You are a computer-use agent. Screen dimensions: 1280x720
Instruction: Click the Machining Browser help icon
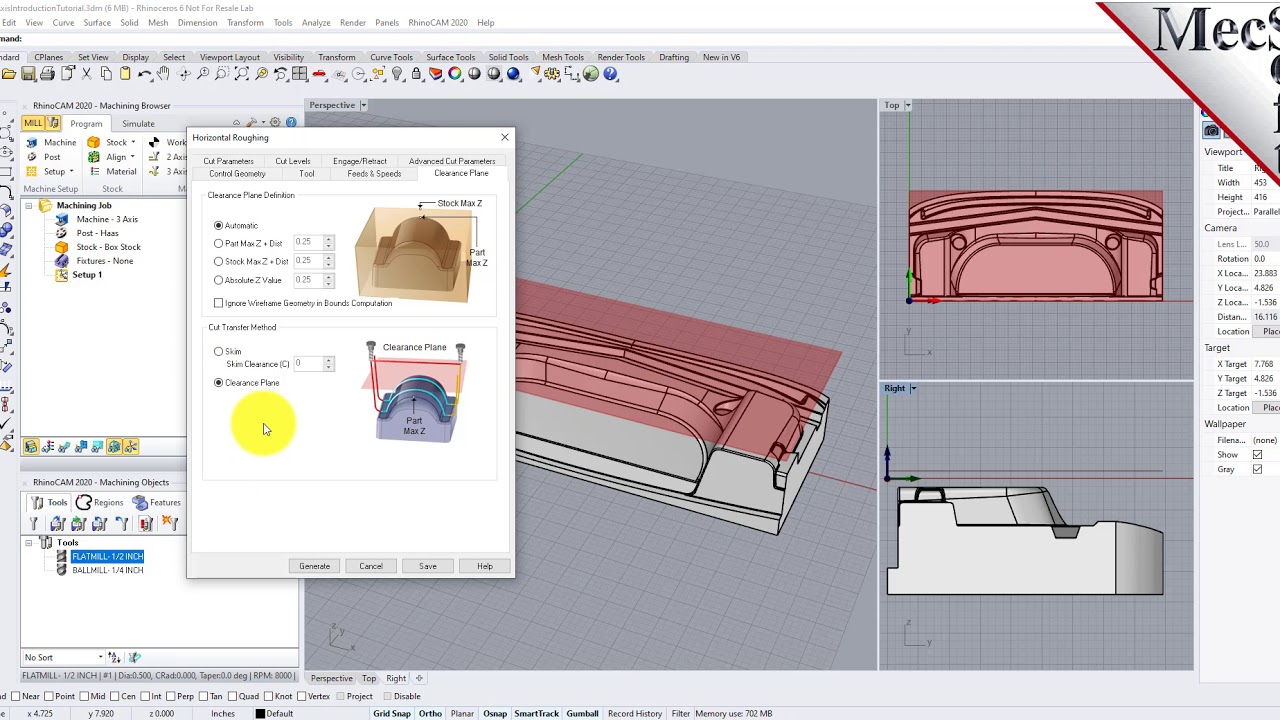point(291,123)
